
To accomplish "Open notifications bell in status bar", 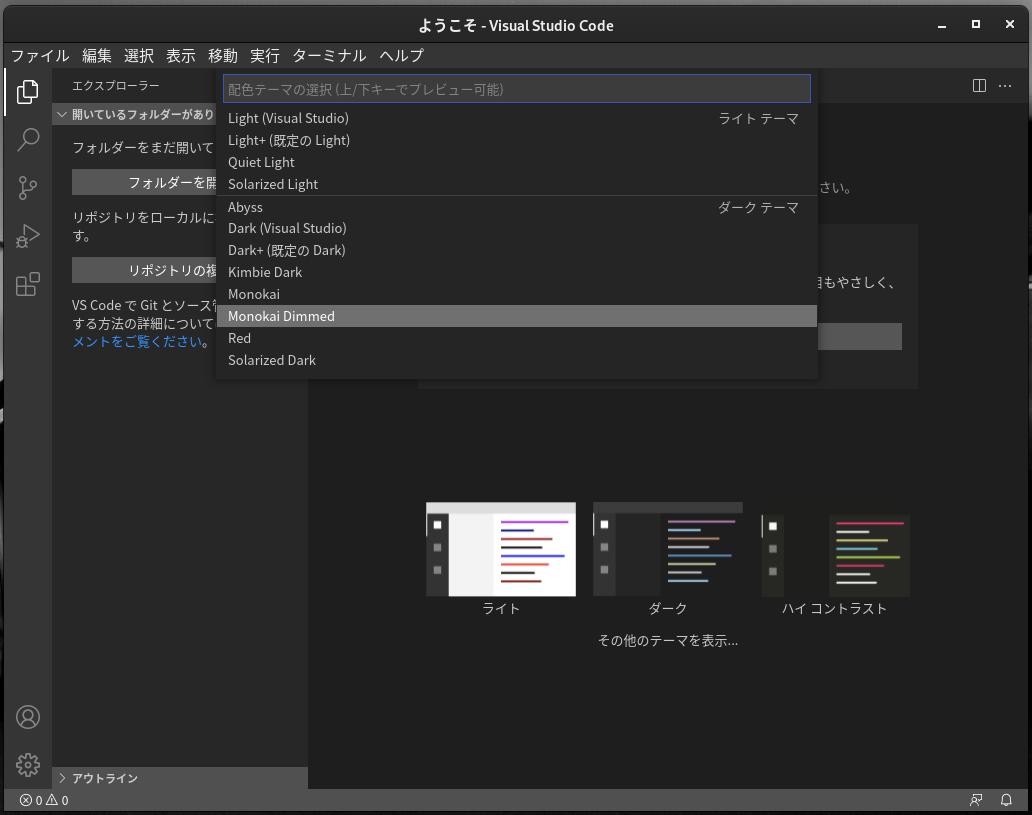I will click(1006, 800).
